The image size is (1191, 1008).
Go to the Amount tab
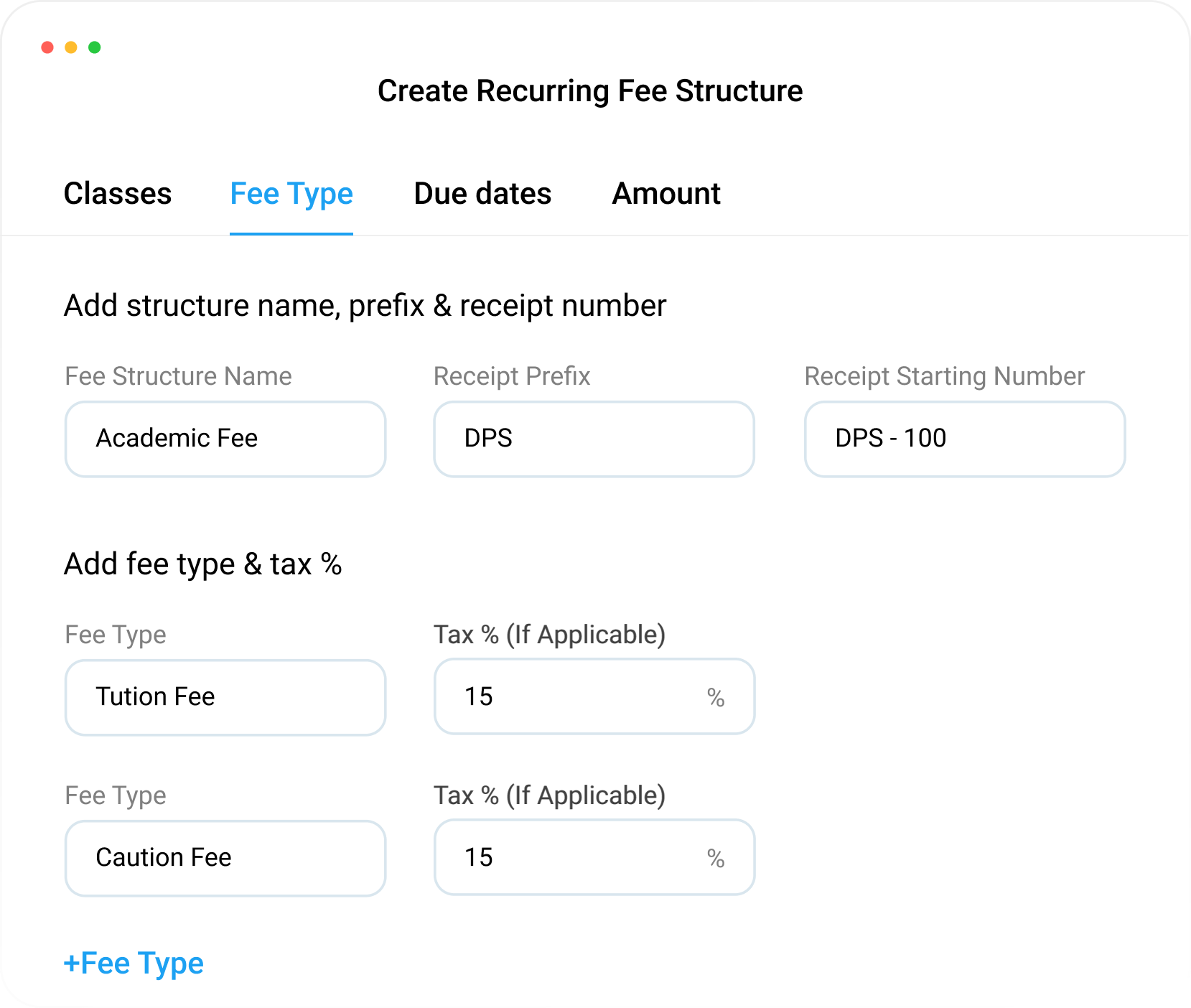[x=665, y=194]
